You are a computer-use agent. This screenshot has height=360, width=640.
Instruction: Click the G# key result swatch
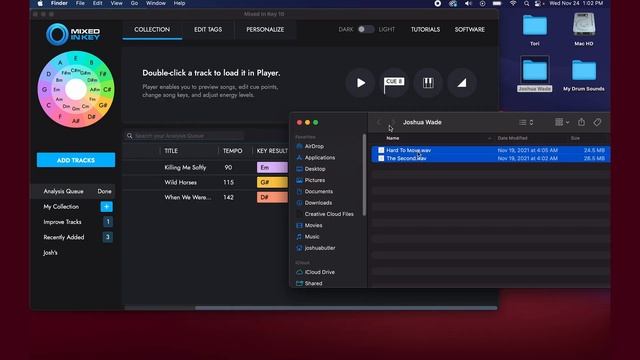(272, 182)
